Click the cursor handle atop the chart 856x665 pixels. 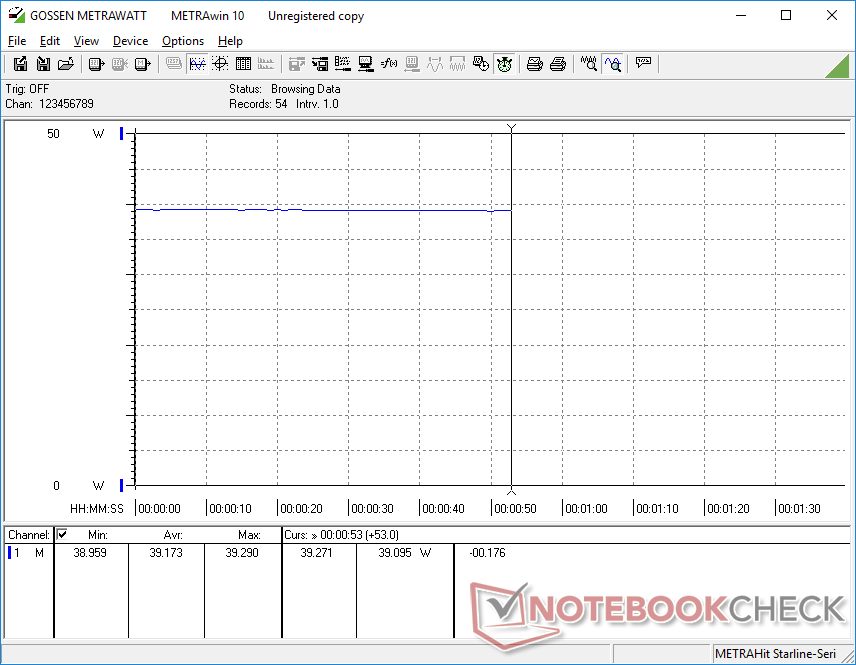coord(512,128)
